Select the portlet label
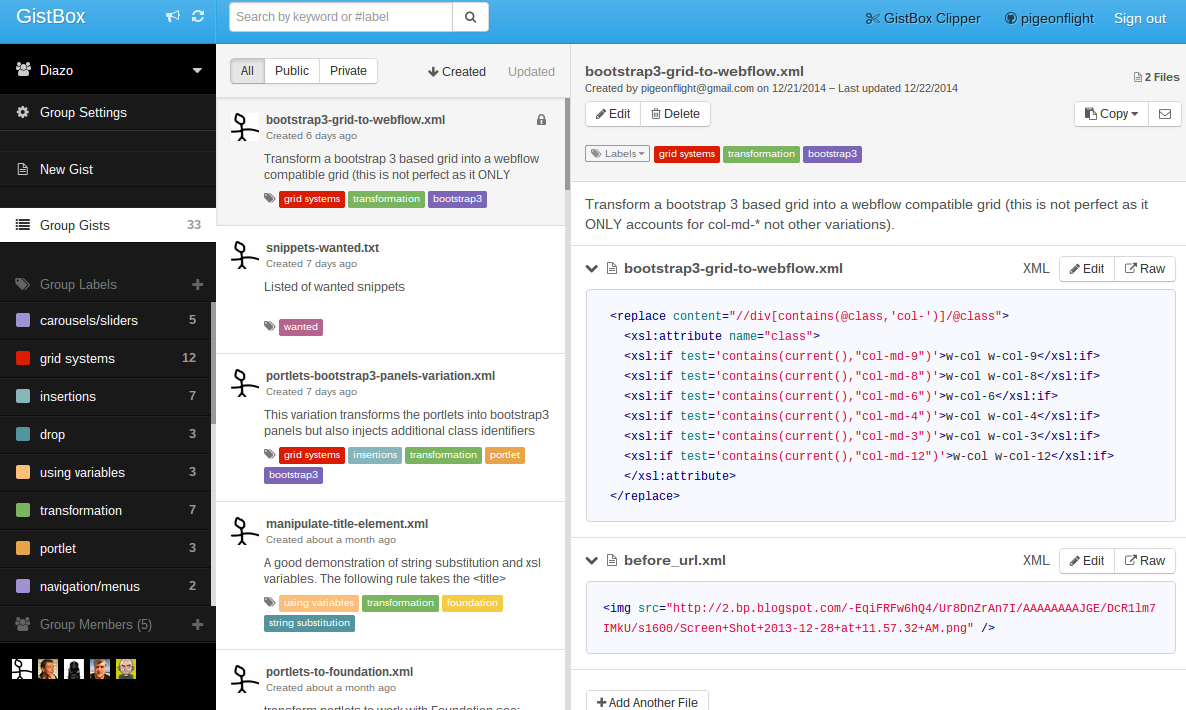Image resolution: width=1186 pixels, height=710 pixels. click(106, 548)
